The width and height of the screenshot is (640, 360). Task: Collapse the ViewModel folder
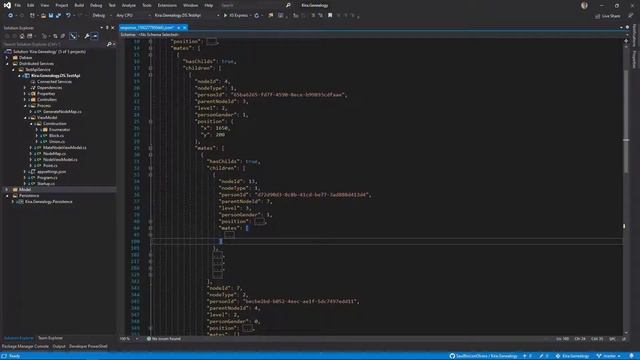point(25,118)
